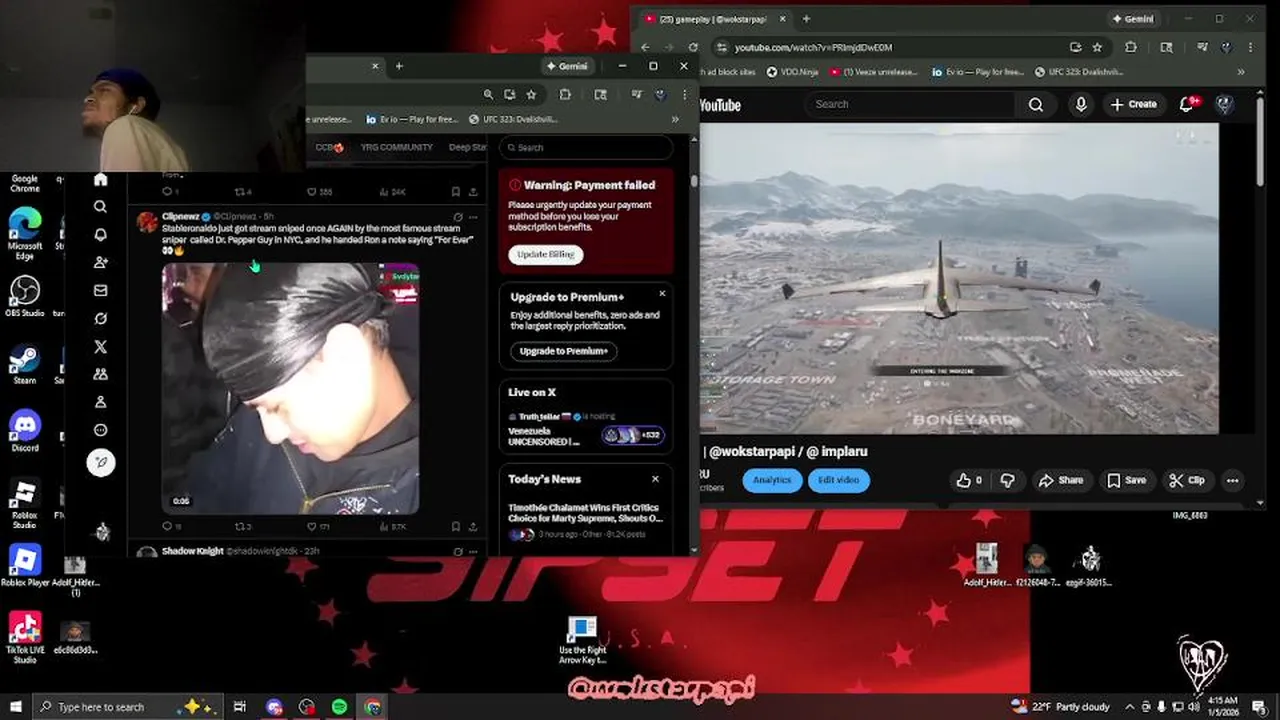1280x720 pixels.
Task: Open Chrome menu in YouTube window
Action: click(1250, 47)
